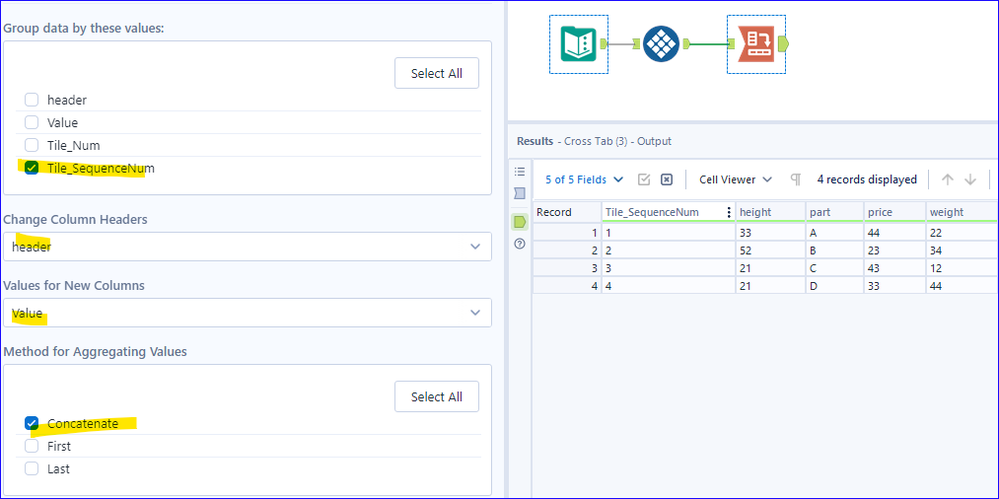999x499 pixels.
Task: Click the Text Input output anchor
Action: 604,44
